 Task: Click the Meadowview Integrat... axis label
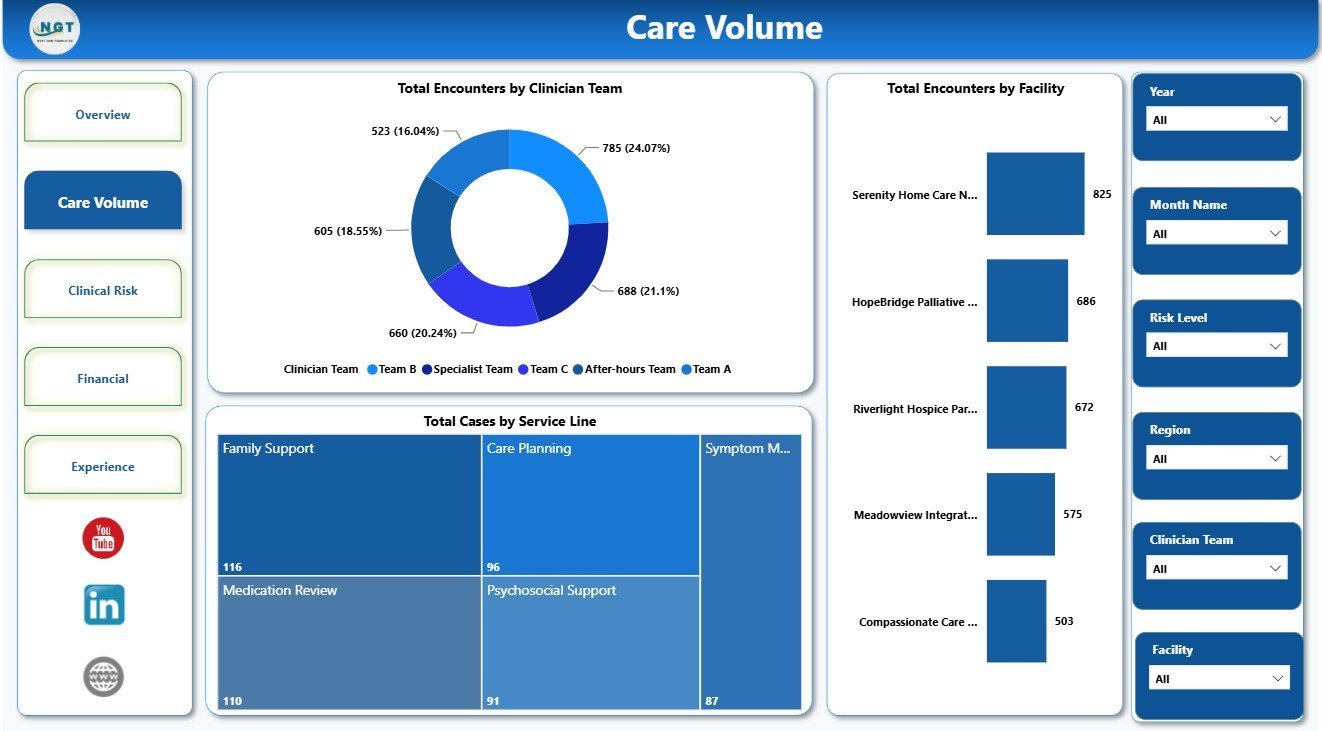916,515
